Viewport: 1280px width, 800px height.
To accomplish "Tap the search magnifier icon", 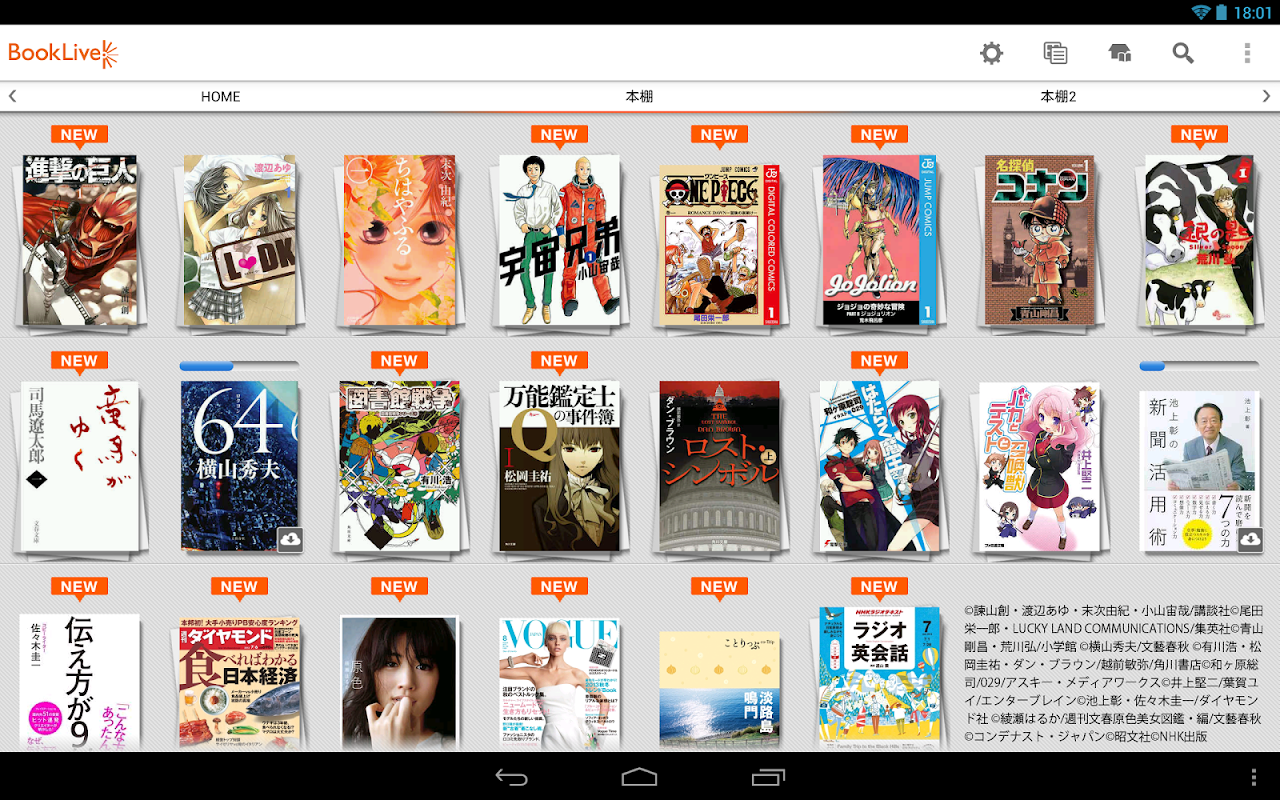I will pyautogui.click(x=1183, y=53).
